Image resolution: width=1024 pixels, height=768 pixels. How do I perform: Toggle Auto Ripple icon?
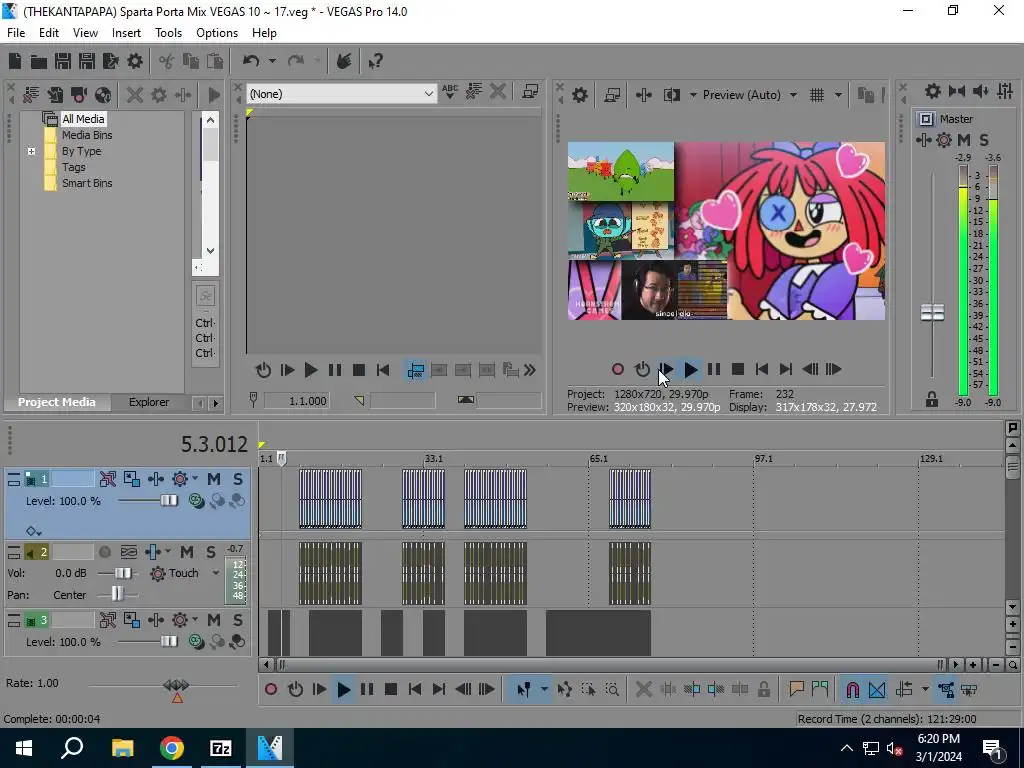pos(904,689)
